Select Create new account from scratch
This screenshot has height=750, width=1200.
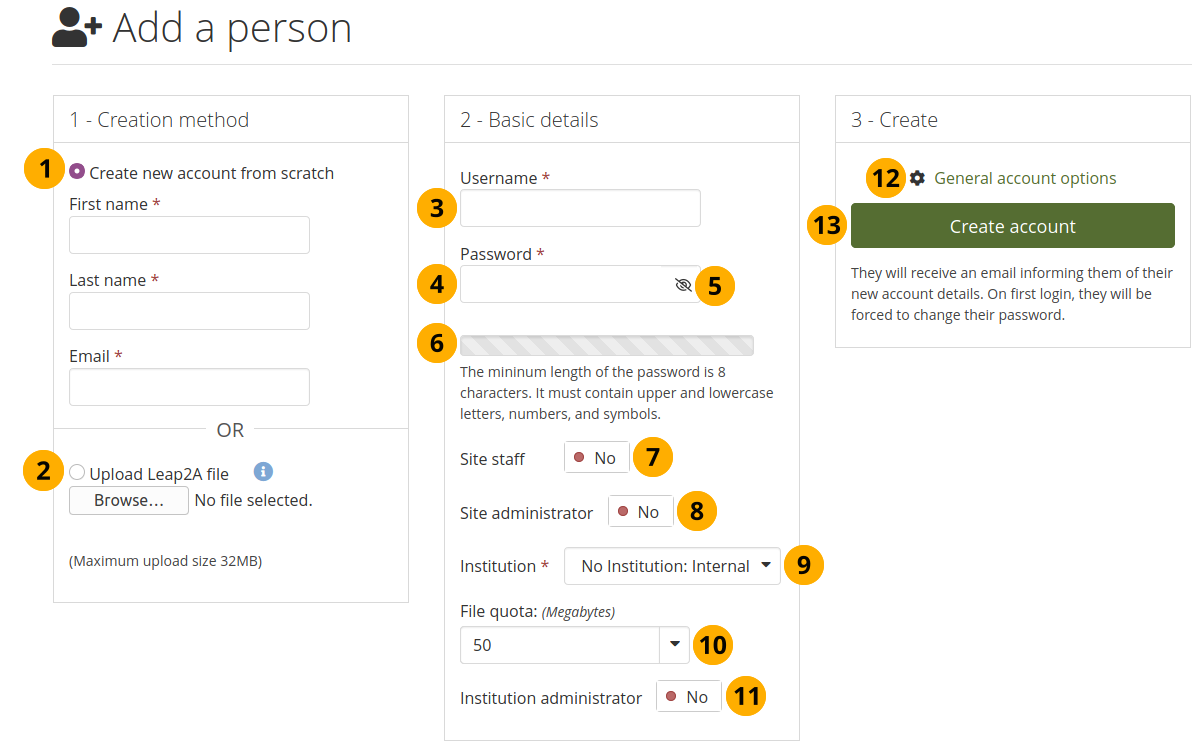[77, 172]
